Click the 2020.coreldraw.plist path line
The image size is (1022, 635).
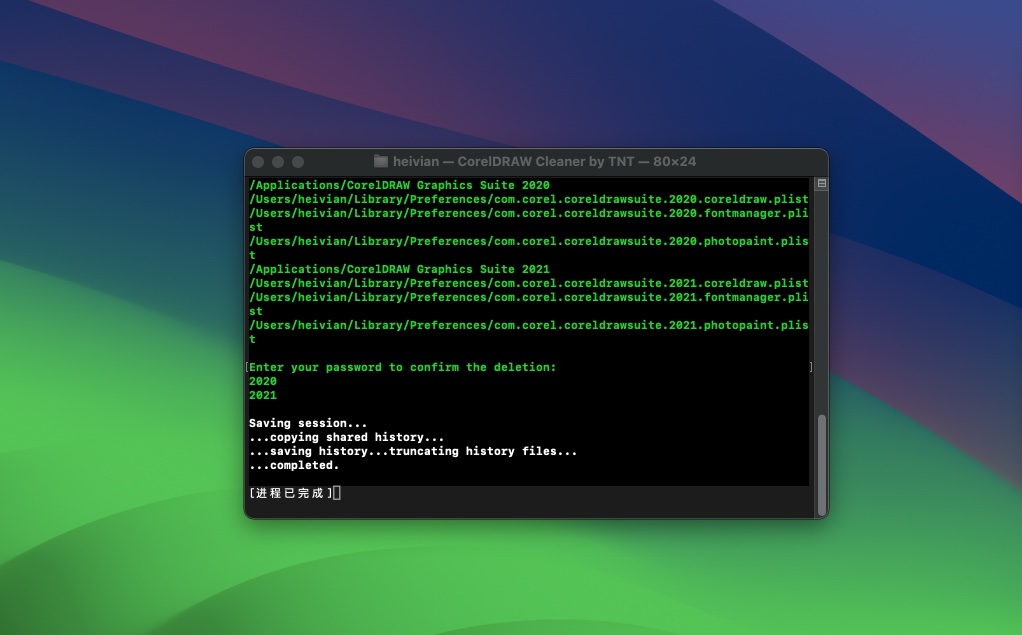[528, 199]
